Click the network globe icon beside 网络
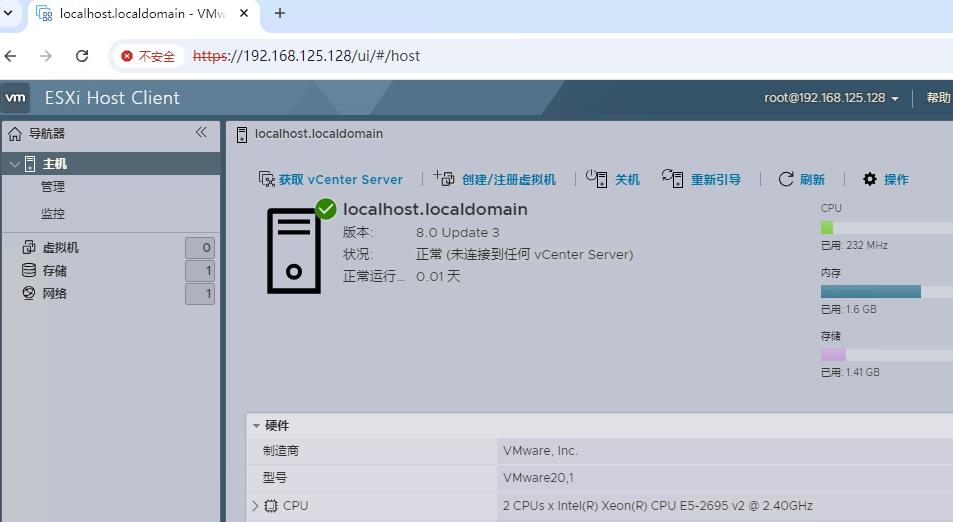The width and height of the screenshot is (953, 522). click(x=29, y=293)
